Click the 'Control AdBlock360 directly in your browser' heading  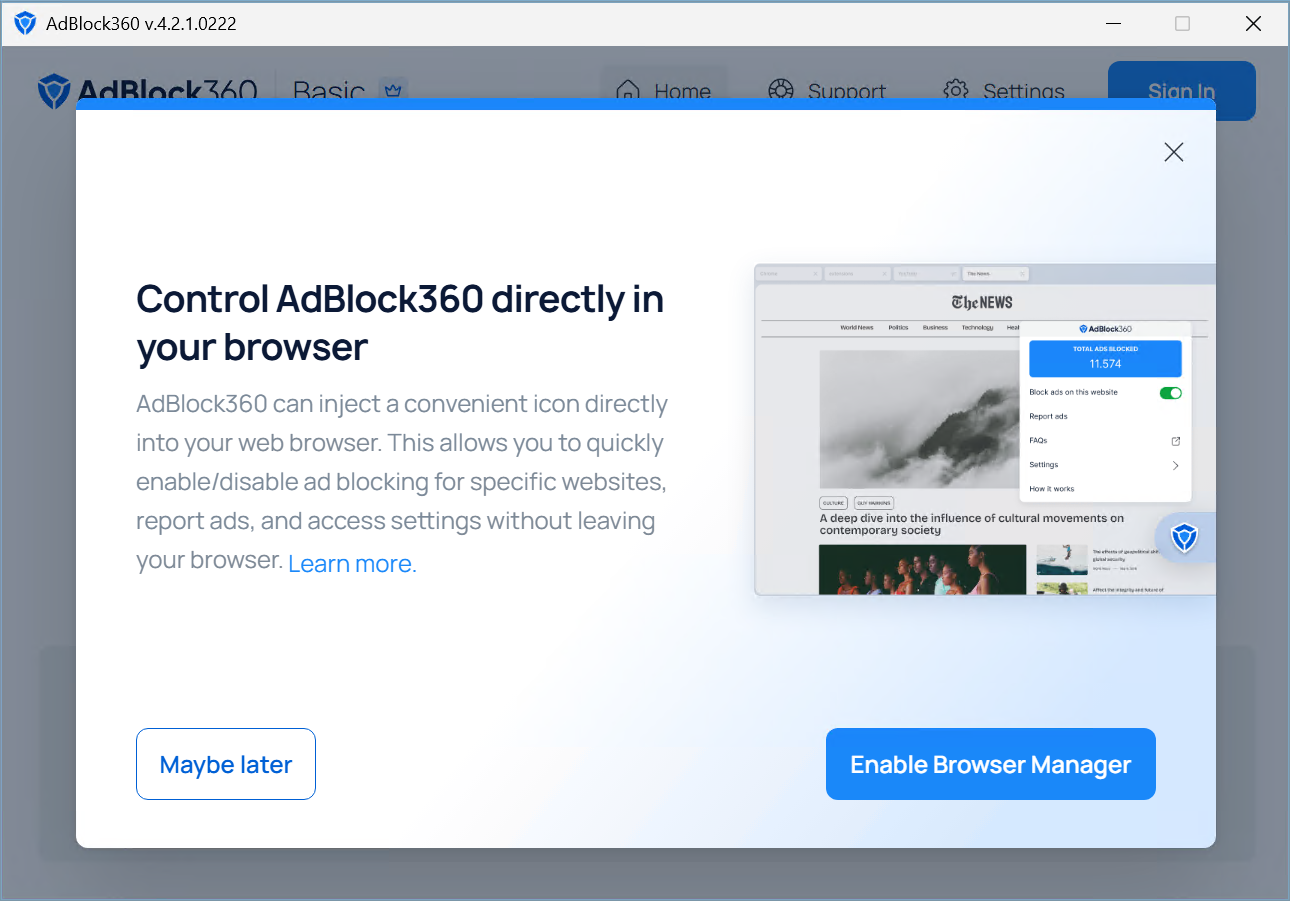400,322
